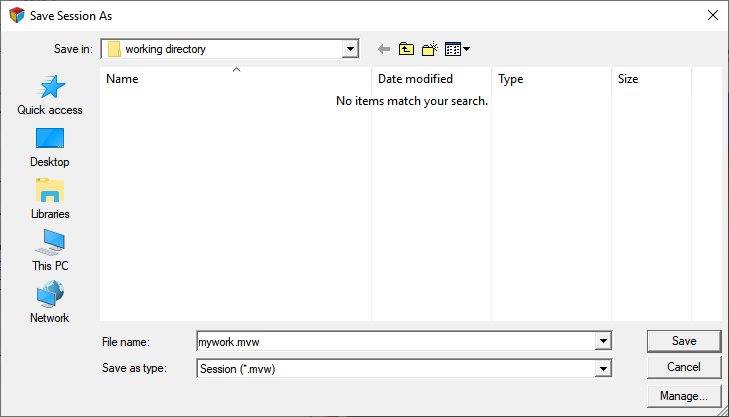Click the Session (*.mvw) type field

click(x=396, y=369)
